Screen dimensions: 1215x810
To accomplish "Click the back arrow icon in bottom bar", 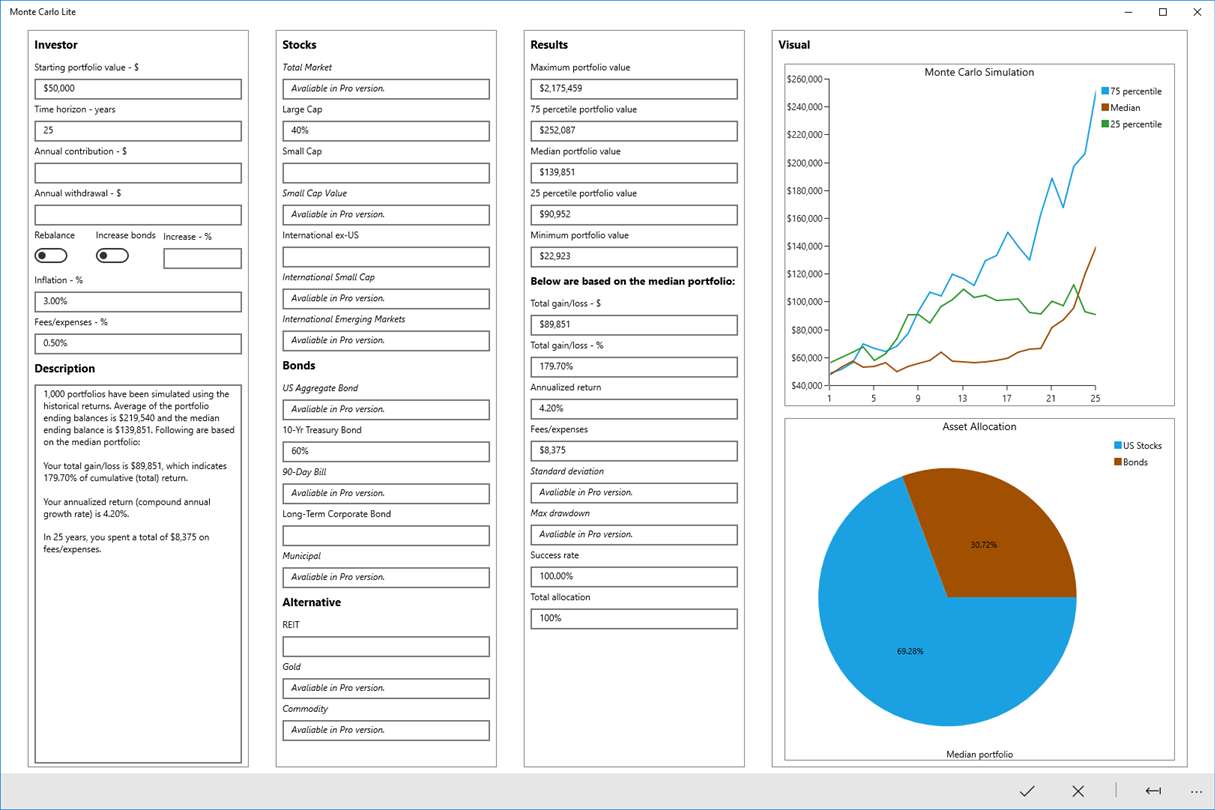I will coord(1153,791).
